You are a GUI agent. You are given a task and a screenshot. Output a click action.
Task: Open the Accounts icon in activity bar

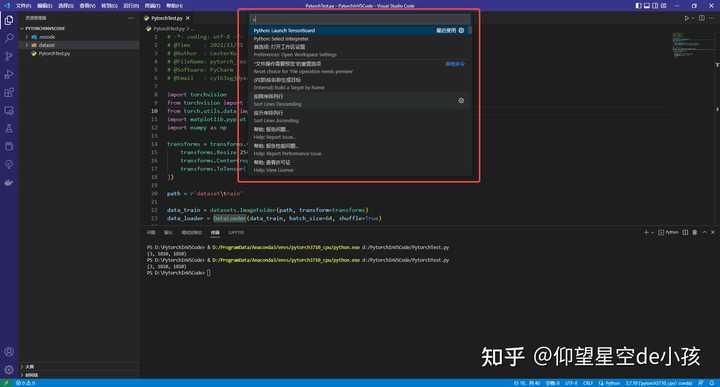click(9, 352)
